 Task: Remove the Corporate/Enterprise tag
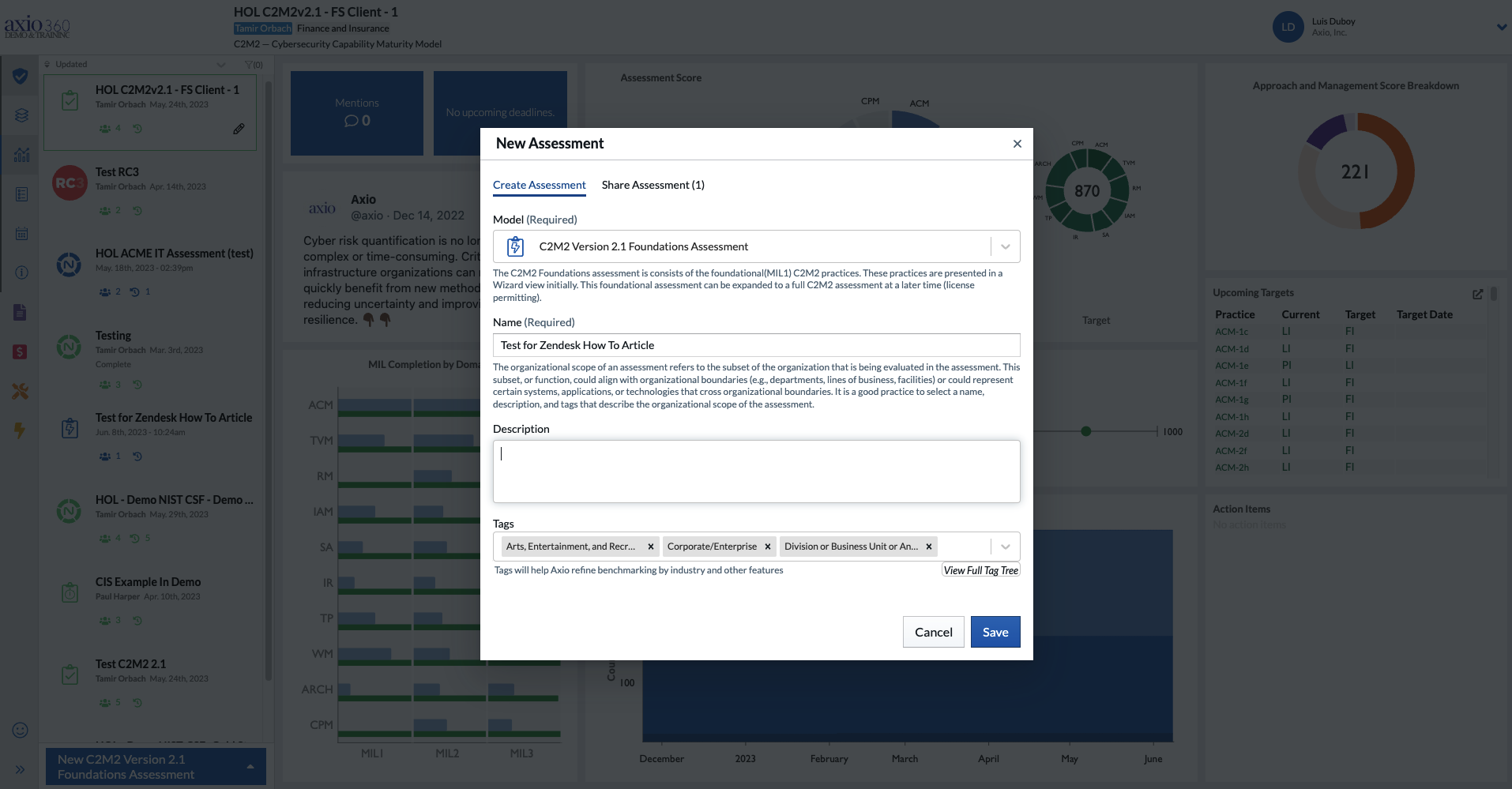click(767, 546)
